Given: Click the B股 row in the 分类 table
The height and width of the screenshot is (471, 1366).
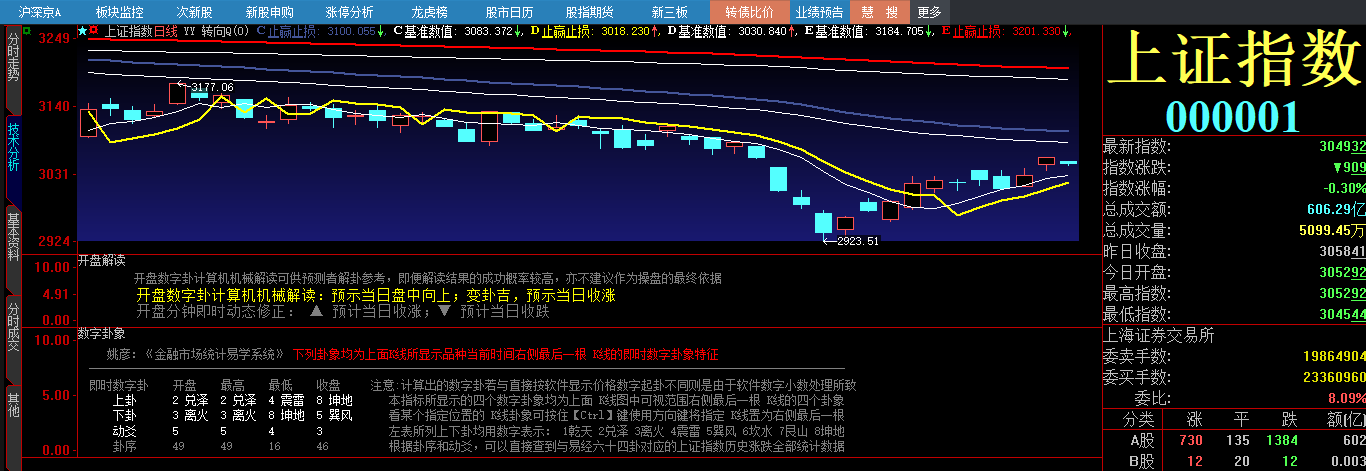Looking at the screenshot, I should pos(1234,461).
